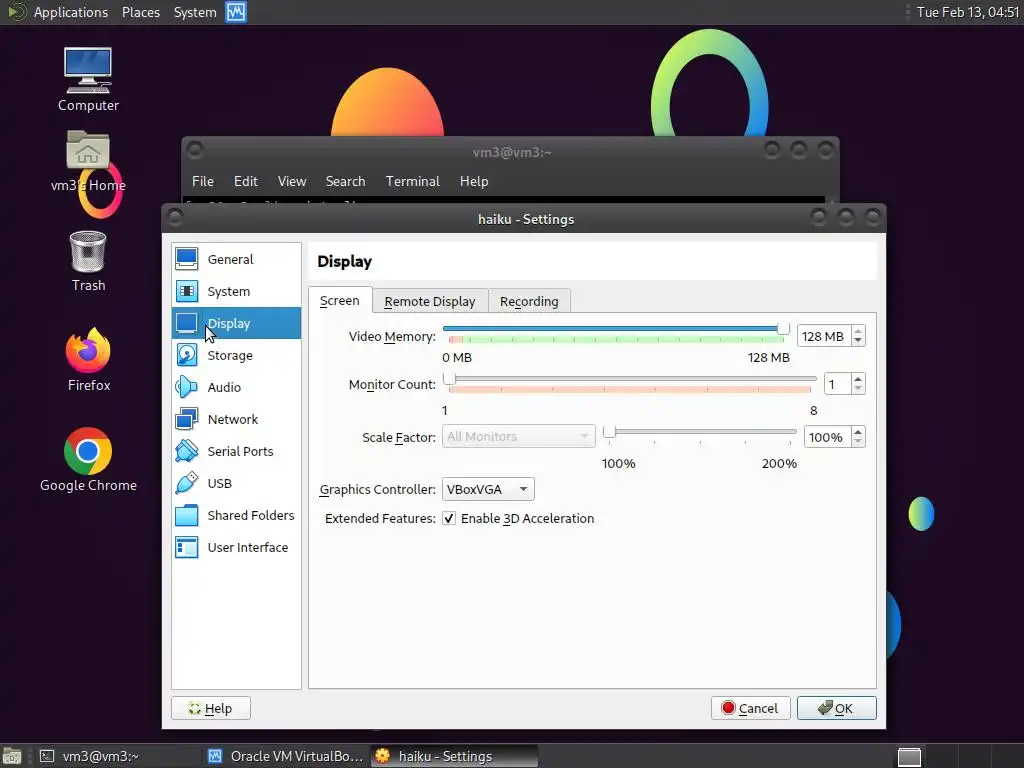Switch to the Screen tab
The image size is (1024, 768).
[340, 300]
